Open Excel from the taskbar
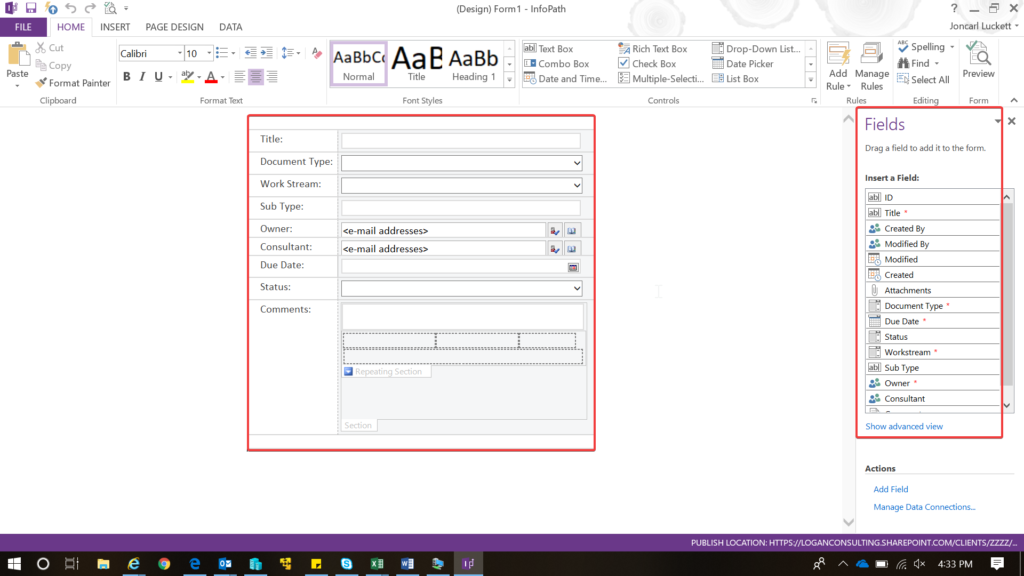 [x=377, y=564]
